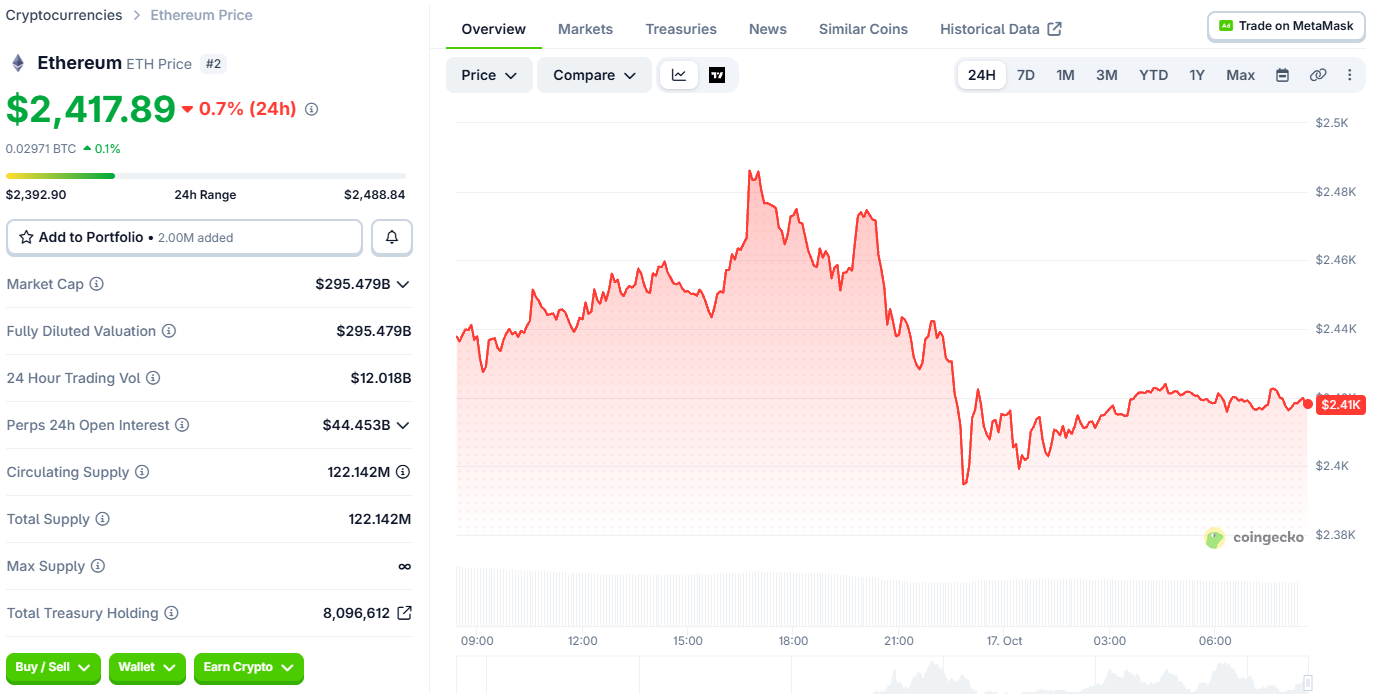Select the 1Y time range
Screen dimensions: 1375x694
1197,75
